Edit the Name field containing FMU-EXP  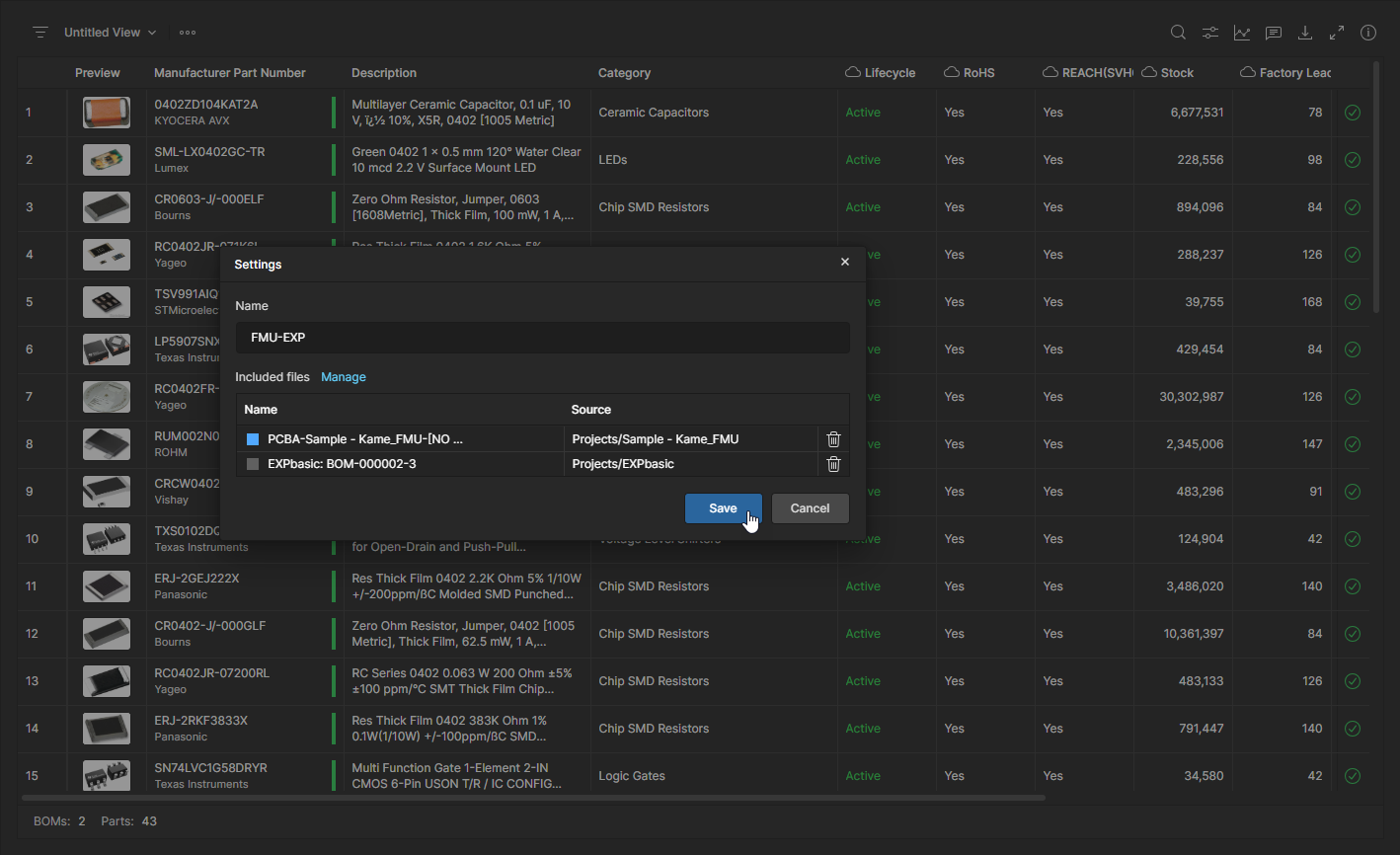click(542, 338)
